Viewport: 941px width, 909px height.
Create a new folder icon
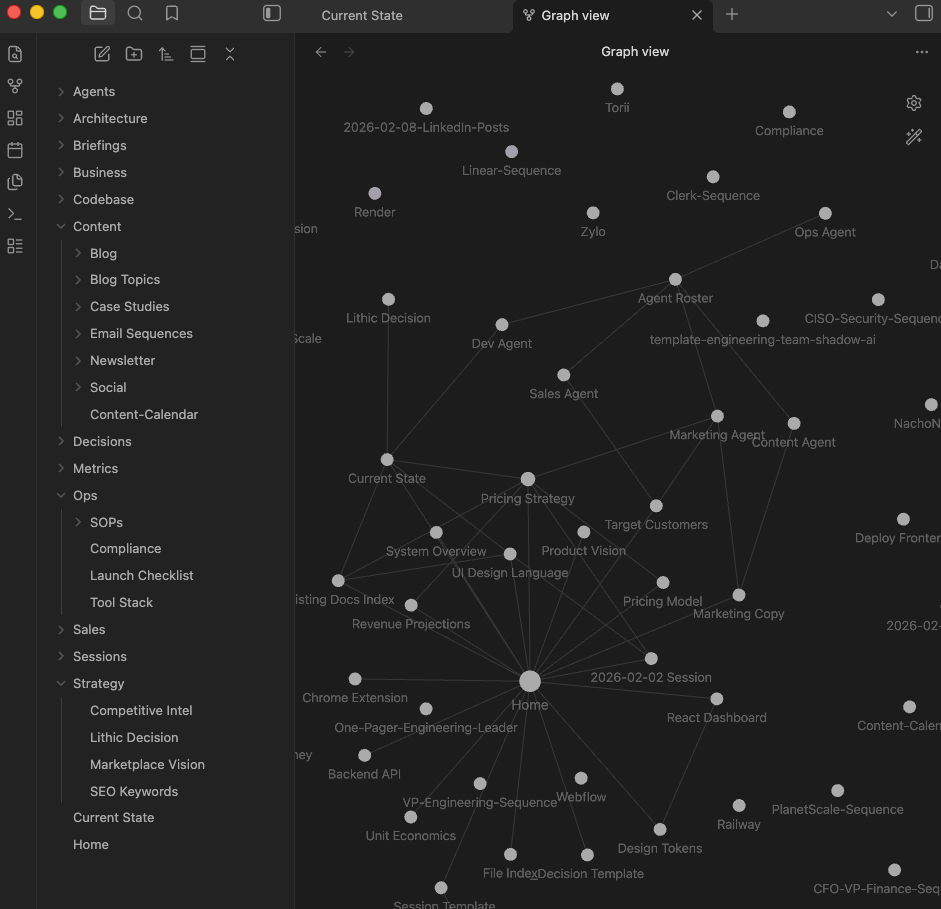point(134,54)
